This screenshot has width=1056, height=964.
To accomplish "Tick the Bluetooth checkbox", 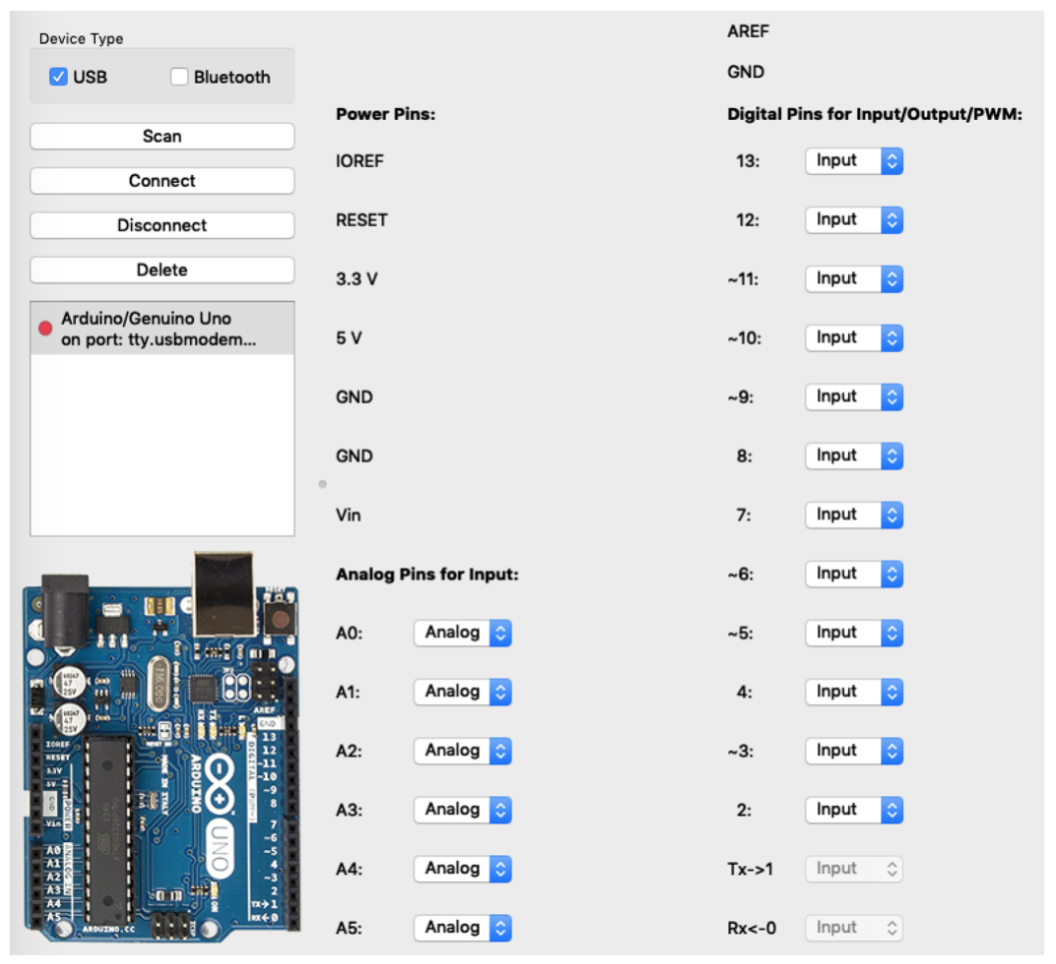I will point(180,77).
